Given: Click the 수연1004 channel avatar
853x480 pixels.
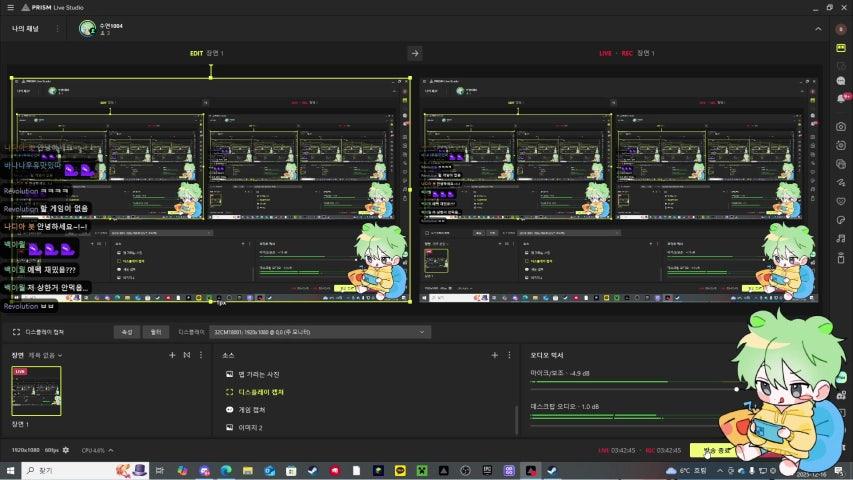Looking at the screenshot, I should [87, 28].
